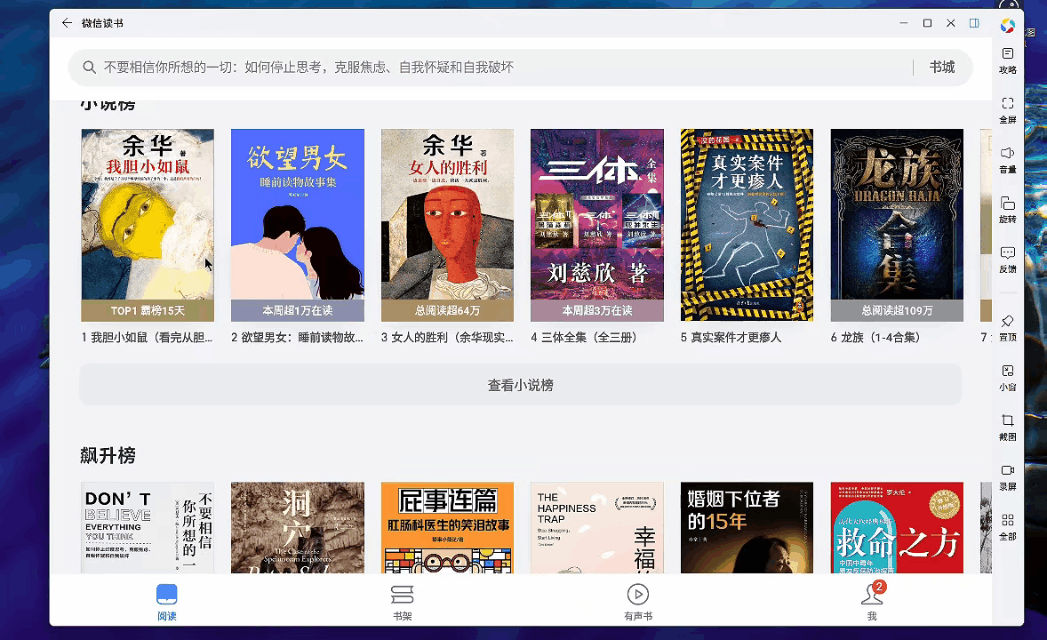The image size is (1047, 640).
Task: Click the 查看小说榜 button
Action: pos(520,385)
